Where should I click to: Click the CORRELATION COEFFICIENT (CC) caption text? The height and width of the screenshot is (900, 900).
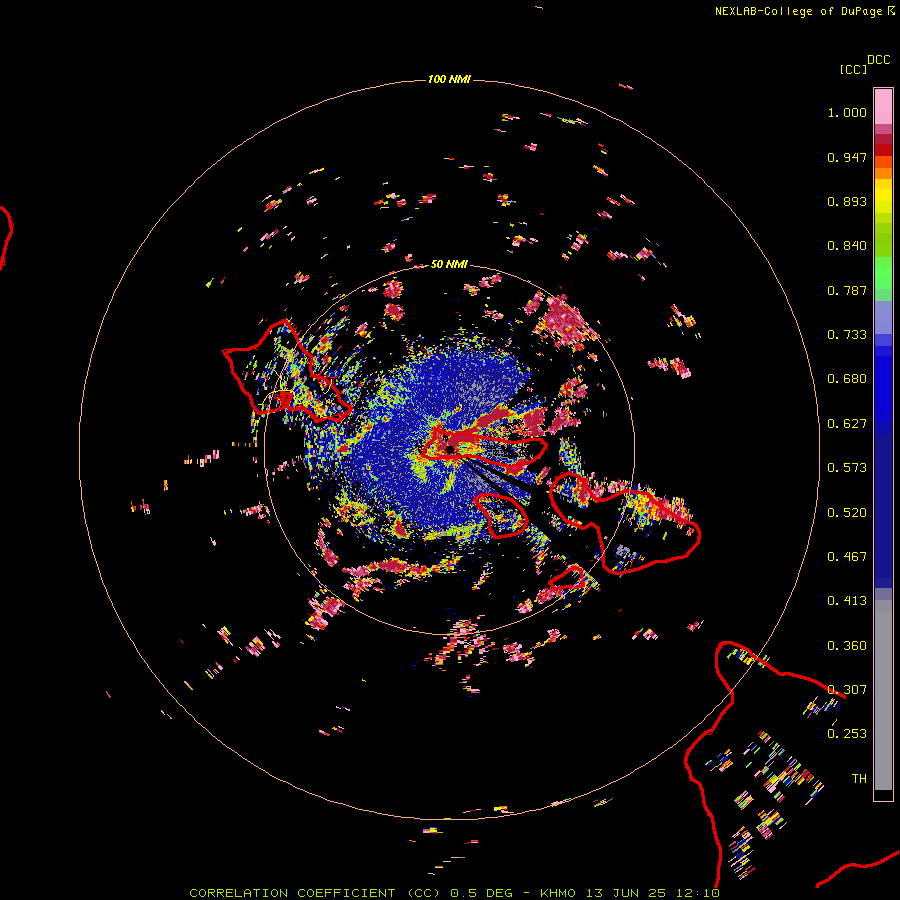315,893
